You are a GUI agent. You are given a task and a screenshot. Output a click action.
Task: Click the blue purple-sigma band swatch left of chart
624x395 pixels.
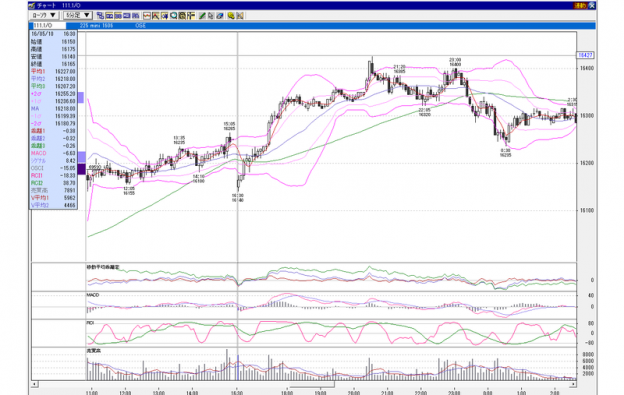(x=81, y=97)
